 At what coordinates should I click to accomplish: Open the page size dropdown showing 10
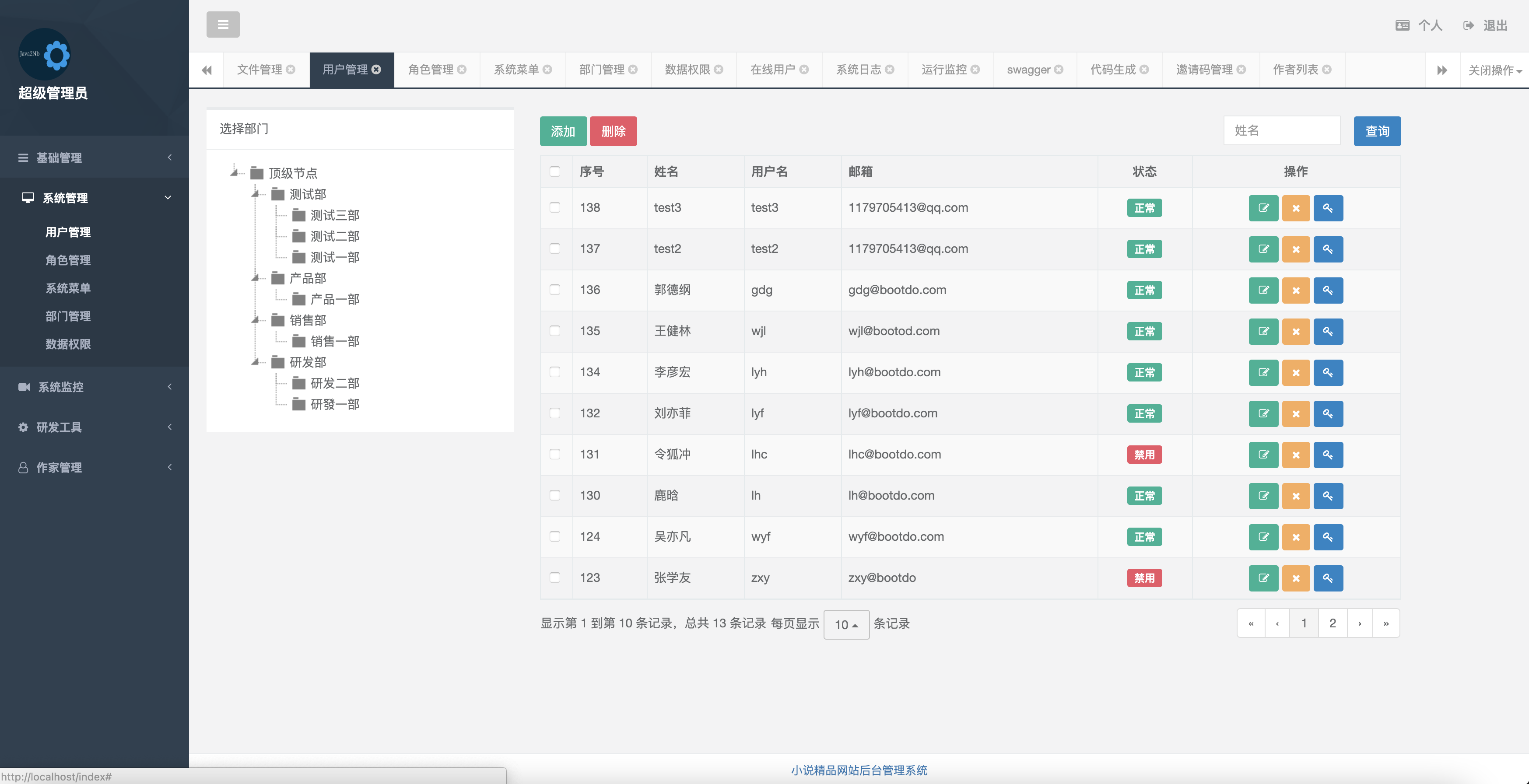pyautogui.click(x=846, y=624)
